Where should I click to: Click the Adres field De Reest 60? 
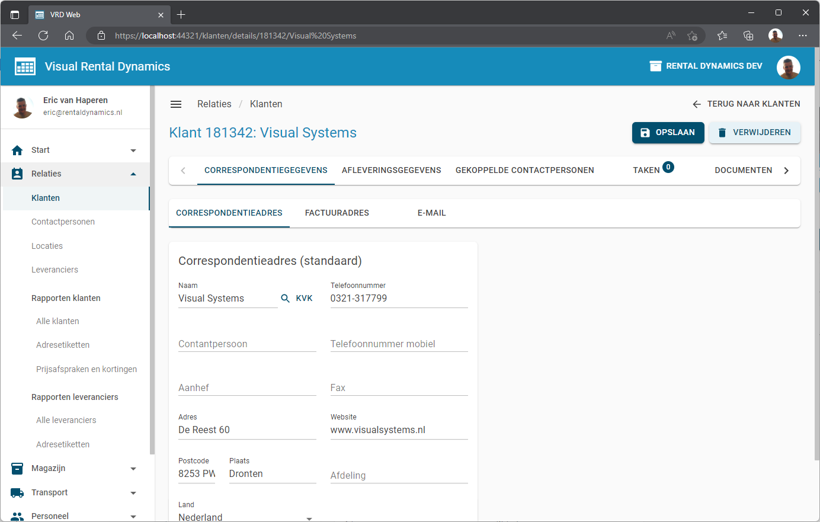[x=247, y=430]
